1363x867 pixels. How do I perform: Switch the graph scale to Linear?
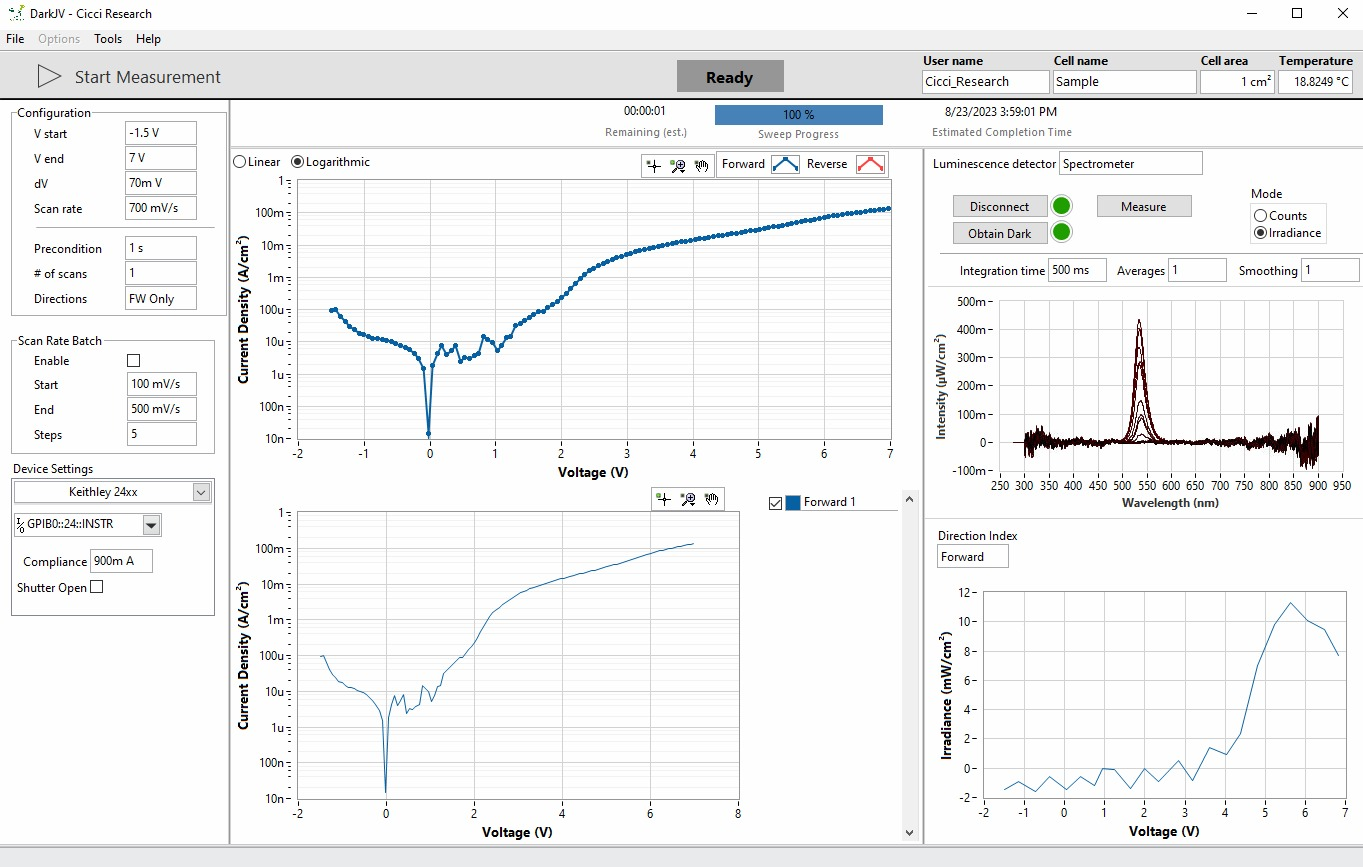(240, 162)
